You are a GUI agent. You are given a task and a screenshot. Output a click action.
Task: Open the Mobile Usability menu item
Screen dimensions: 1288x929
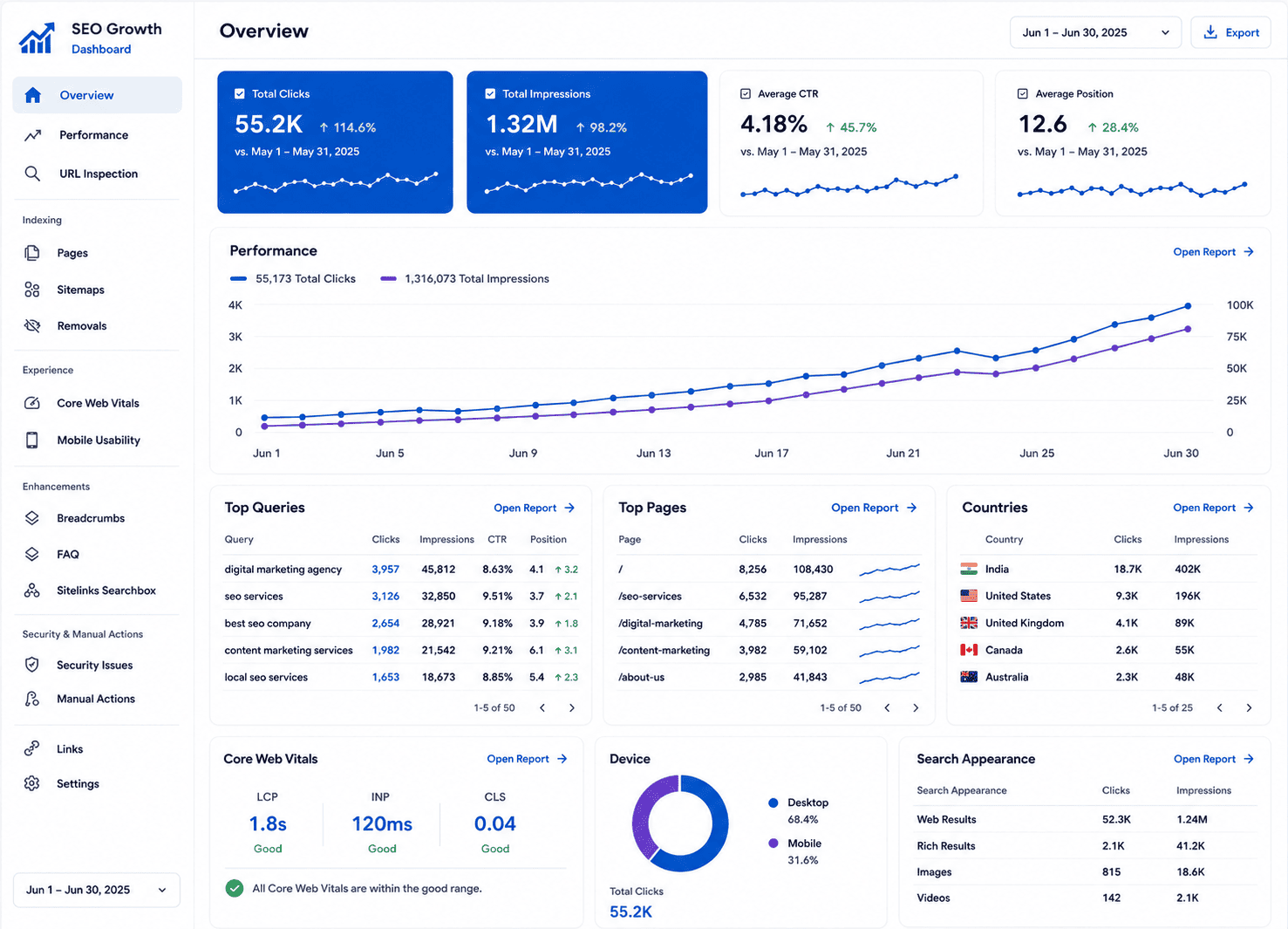[97, 441]
